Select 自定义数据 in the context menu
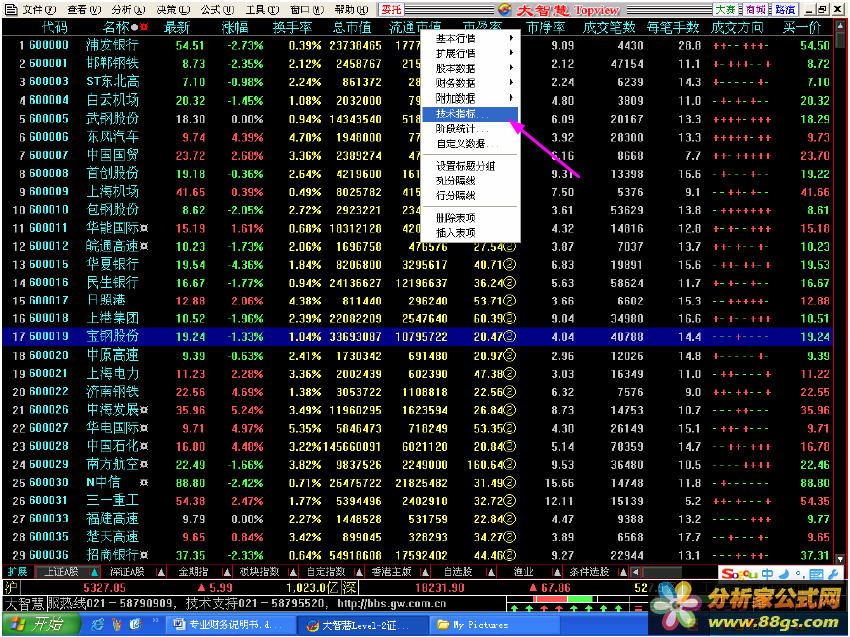850x637 pixels. tap(471, 144)
